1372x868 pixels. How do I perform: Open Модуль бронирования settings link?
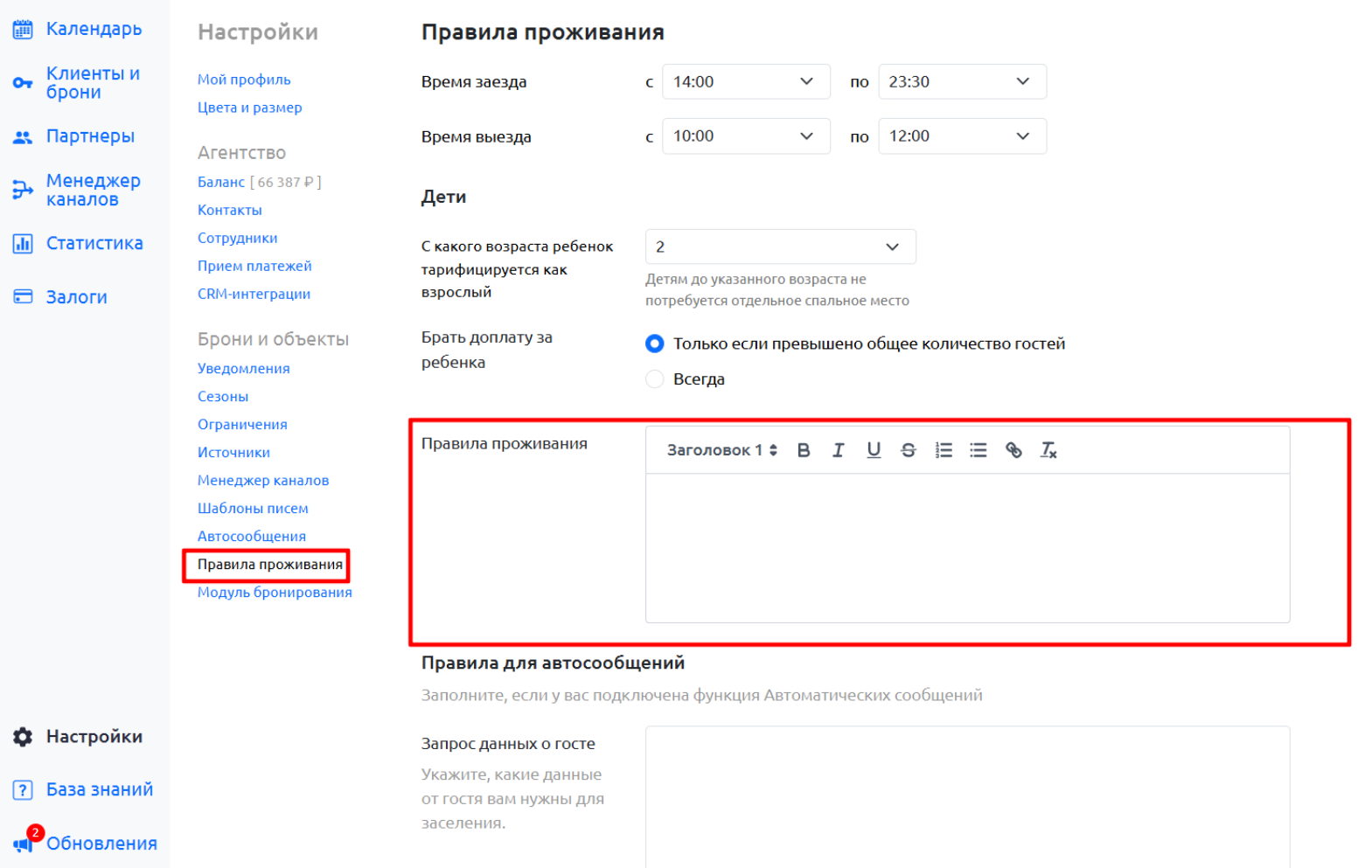click(275, 593)
